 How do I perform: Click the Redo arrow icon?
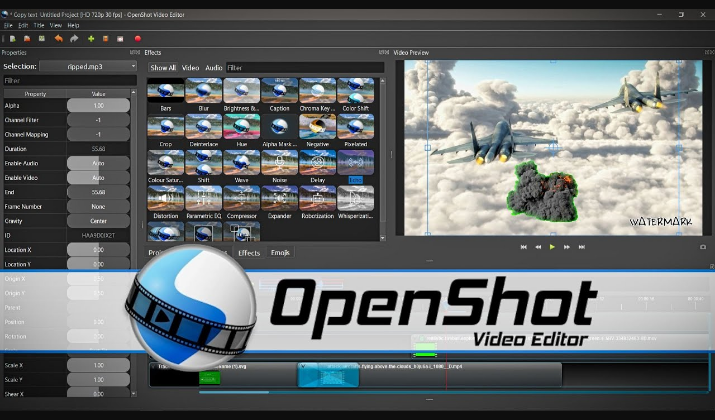tap(74, 39)
